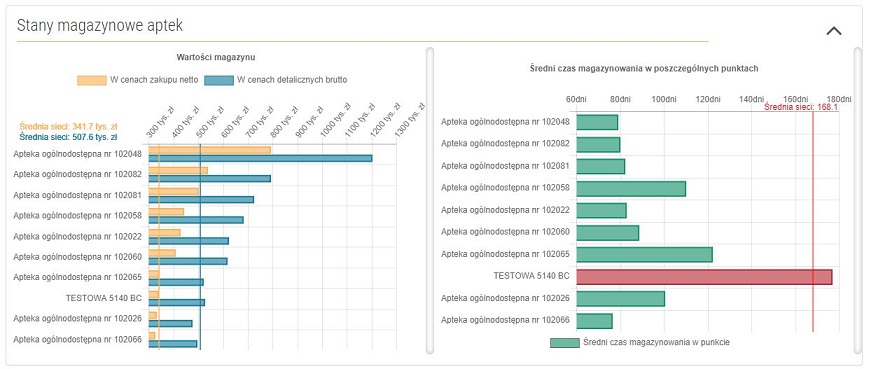Viewport: 869px width, 369px height.
Task: Click the red TESTOWA 5140 BC storage bar
Action: pyautogui.click(x=704, y=277)
